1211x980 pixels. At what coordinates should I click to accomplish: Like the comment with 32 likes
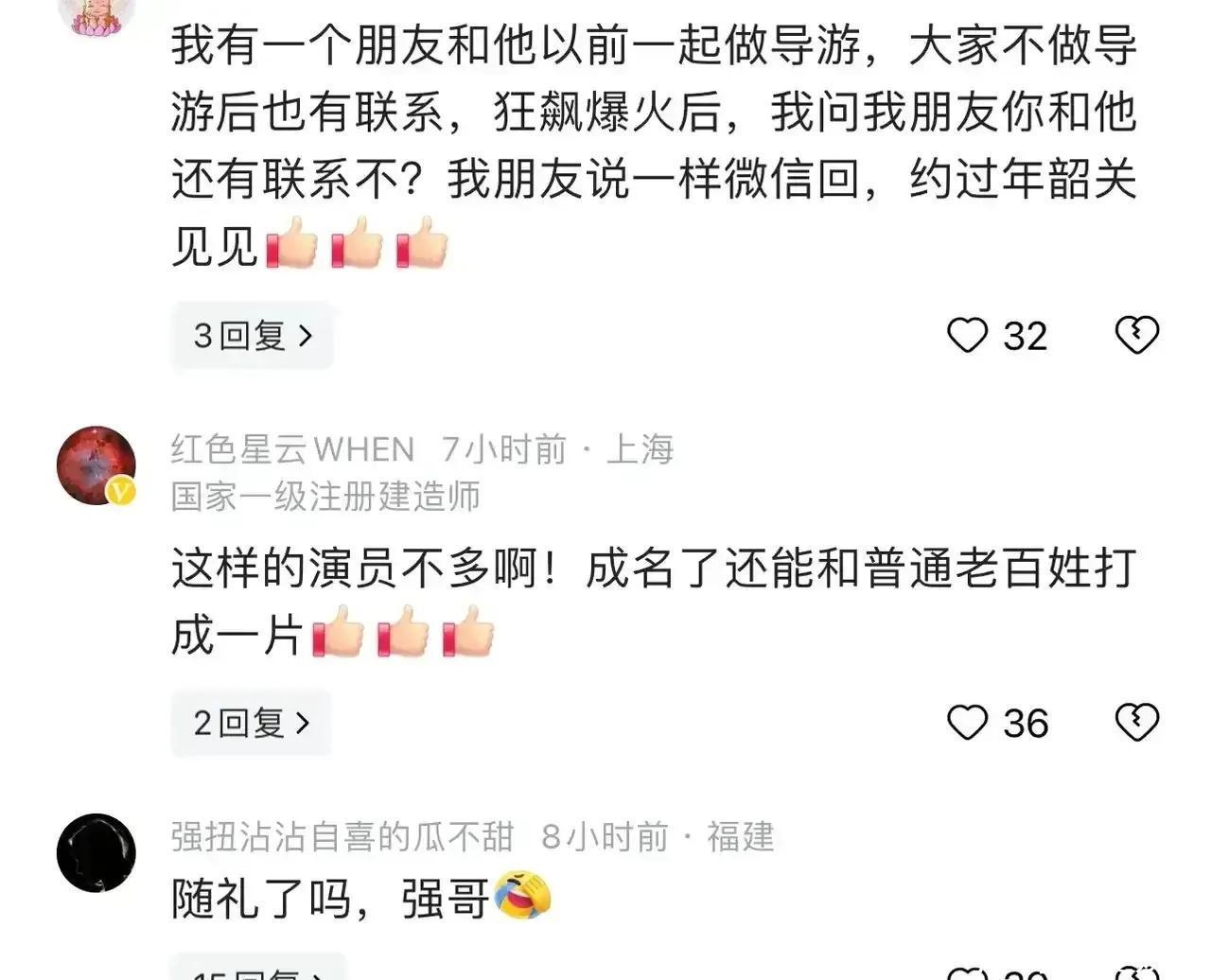click(967, 336)
